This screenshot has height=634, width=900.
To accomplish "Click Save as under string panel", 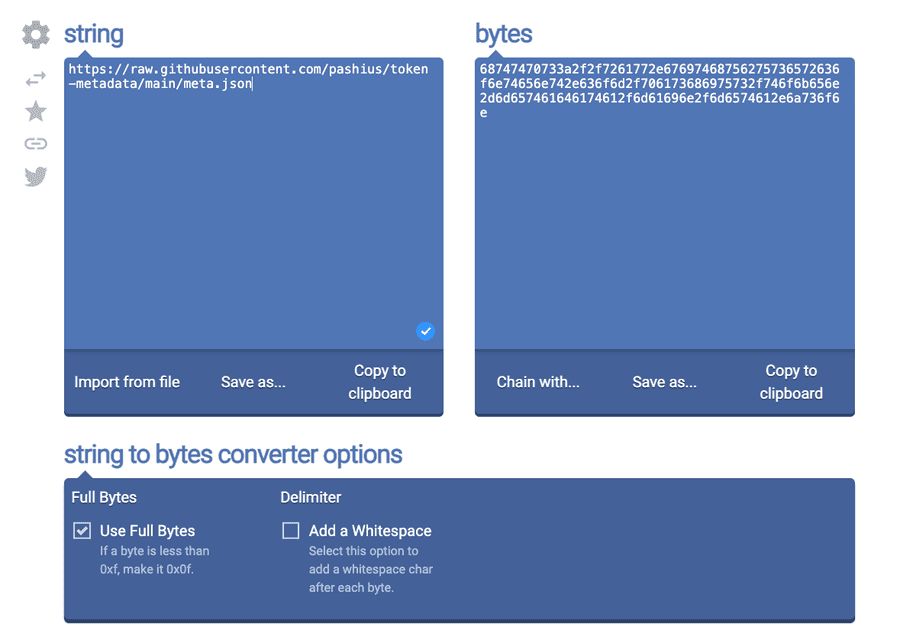I will click(x=253, y=382).
